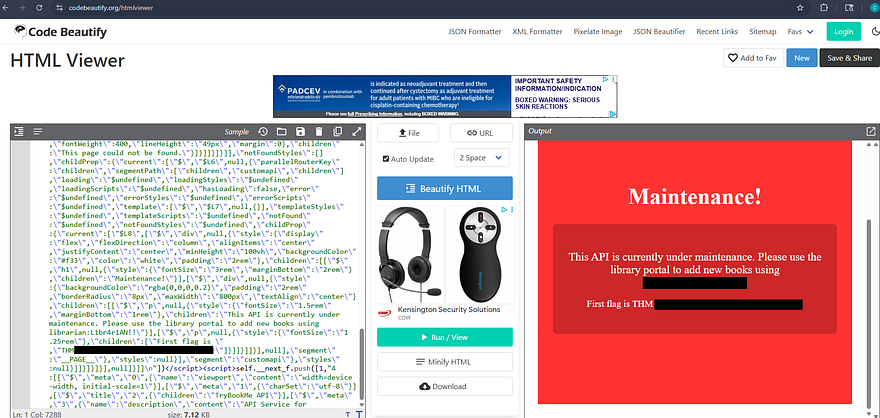Click the Download button

tap(444, 386)
